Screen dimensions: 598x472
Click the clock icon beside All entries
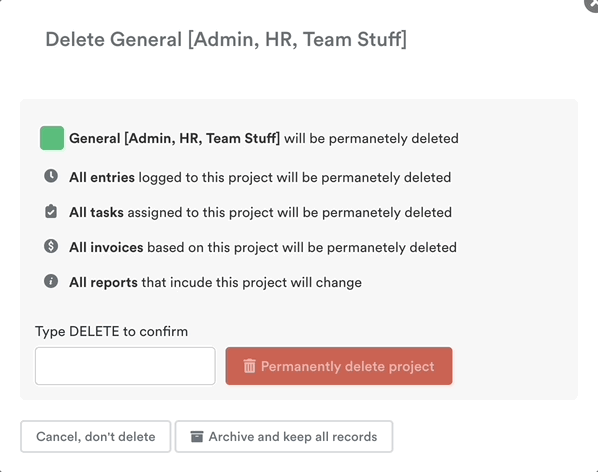point(51,176)
